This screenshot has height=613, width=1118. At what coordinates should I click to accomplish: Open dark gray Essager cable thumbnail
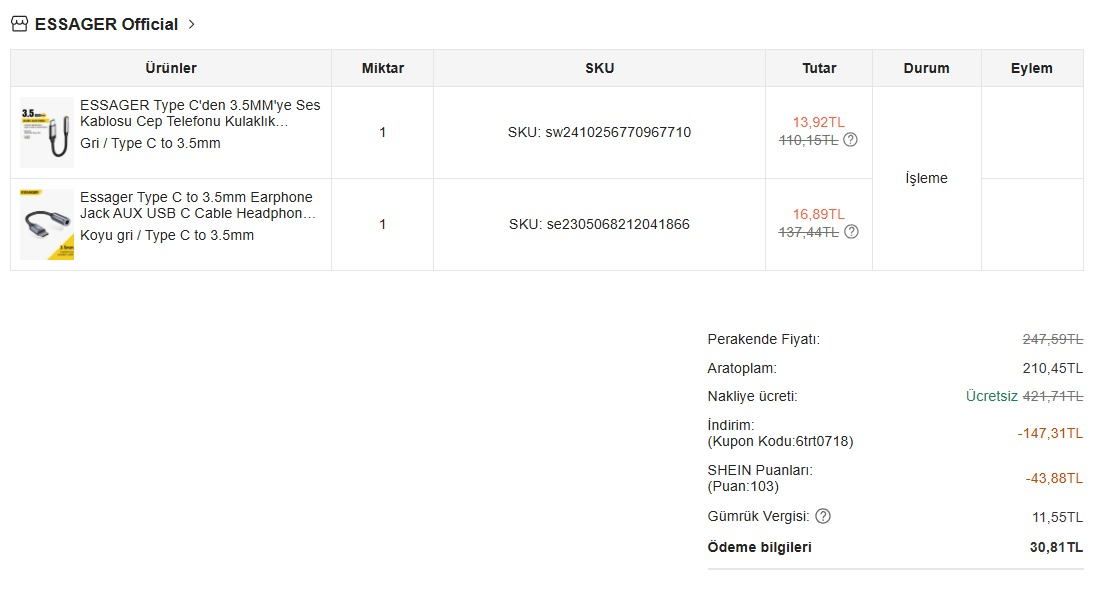click(x=46, y=224)
